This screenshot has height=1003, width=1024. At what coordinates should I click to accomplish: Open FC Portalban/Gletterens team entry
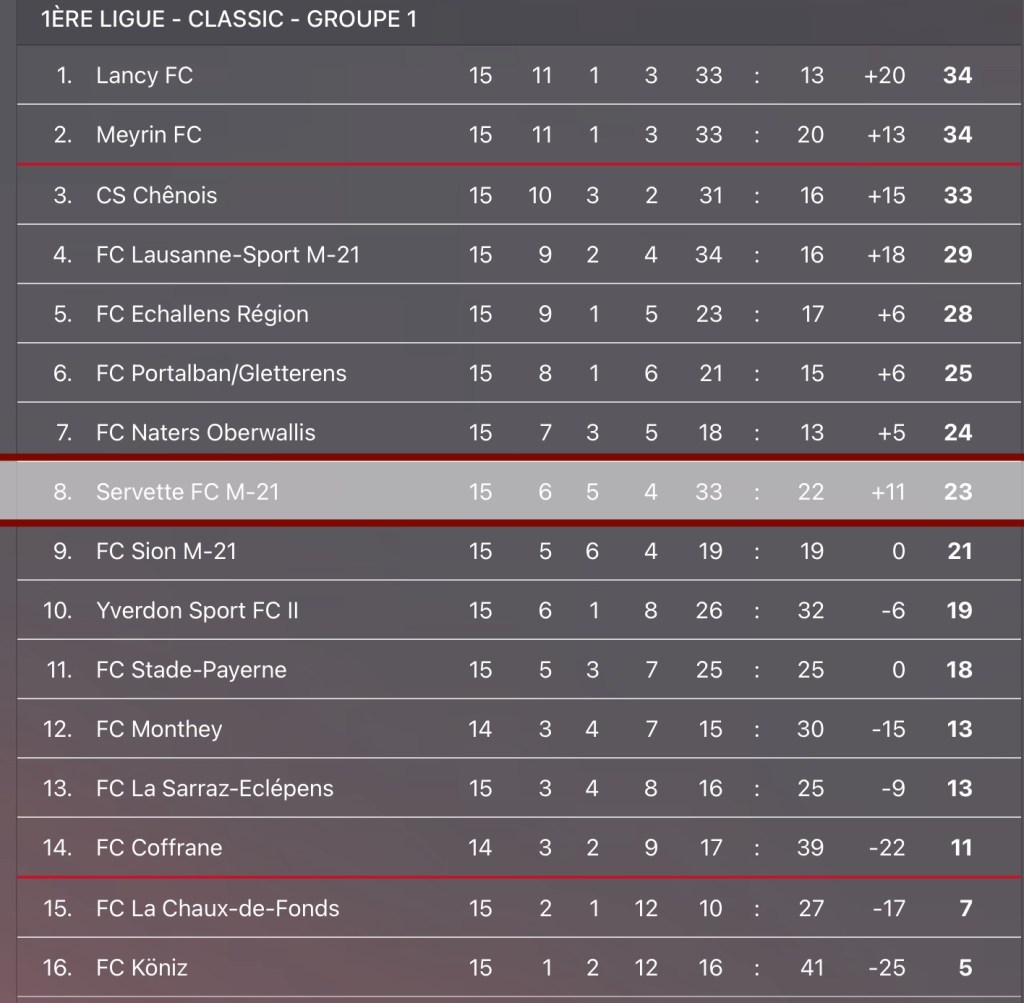coord(221,373)
